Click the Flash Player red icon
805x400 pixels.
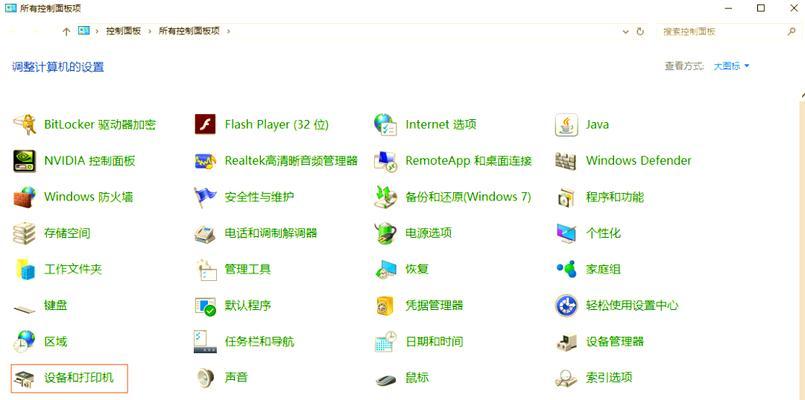(205, 124)
